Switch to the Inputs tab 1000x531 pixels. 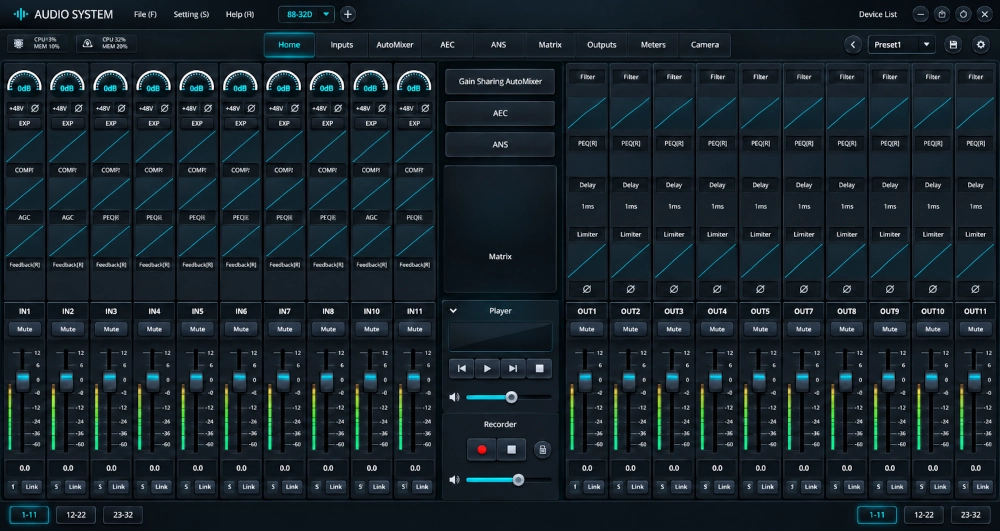click(x=342, y=45)
